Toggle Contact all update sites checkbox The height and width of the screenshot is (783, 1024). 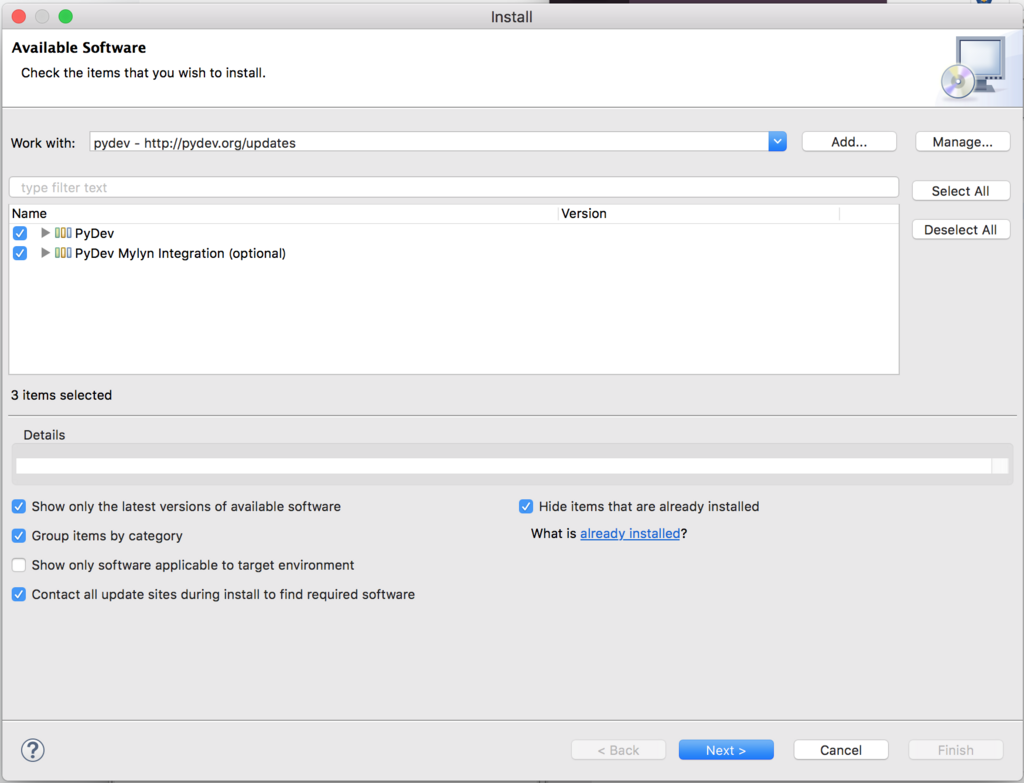(x=19, y=594)
